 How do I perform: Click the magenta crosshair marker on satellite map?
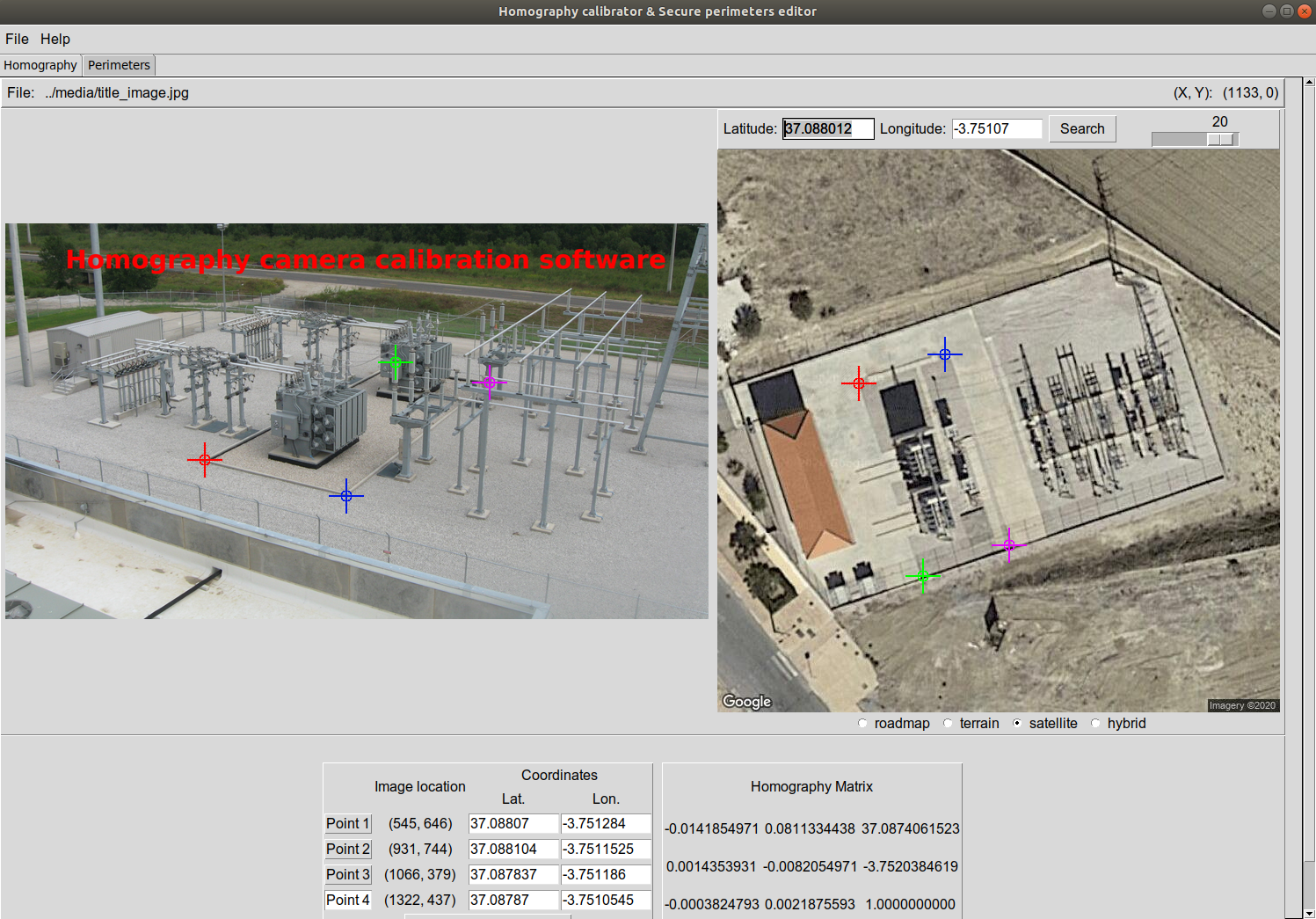click(x=1009, y=545)
